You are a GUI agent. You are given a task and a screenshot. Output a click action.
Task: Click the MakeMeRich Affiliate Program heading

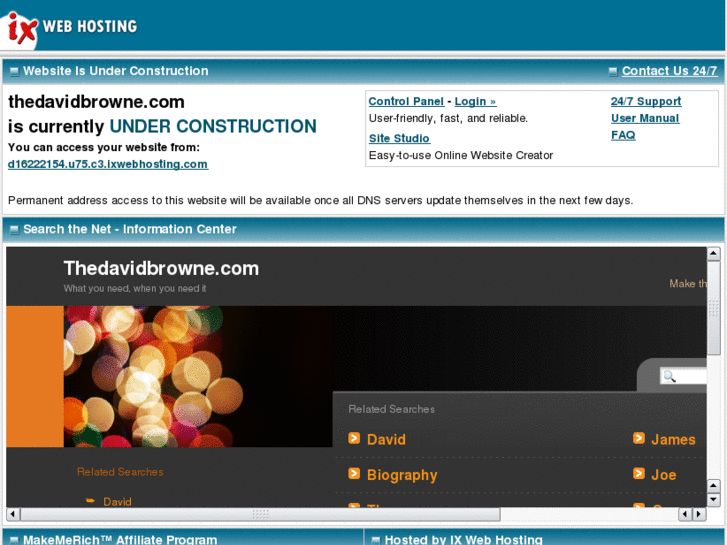(x=120, y=539)
